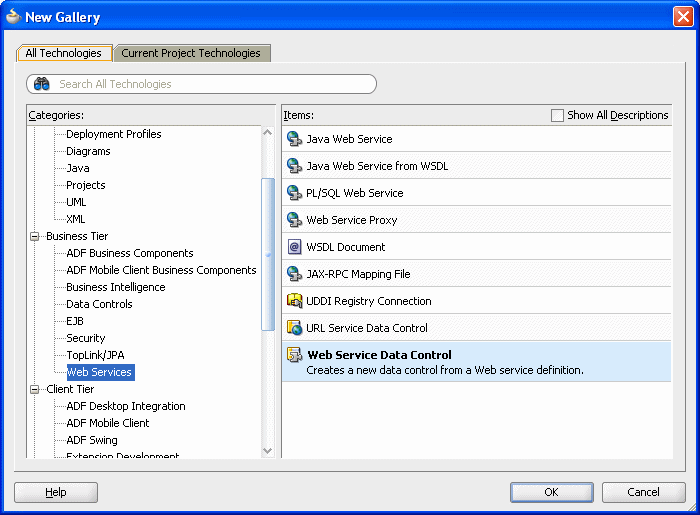Select Deployment Profiles category

(x=113, y=134)
